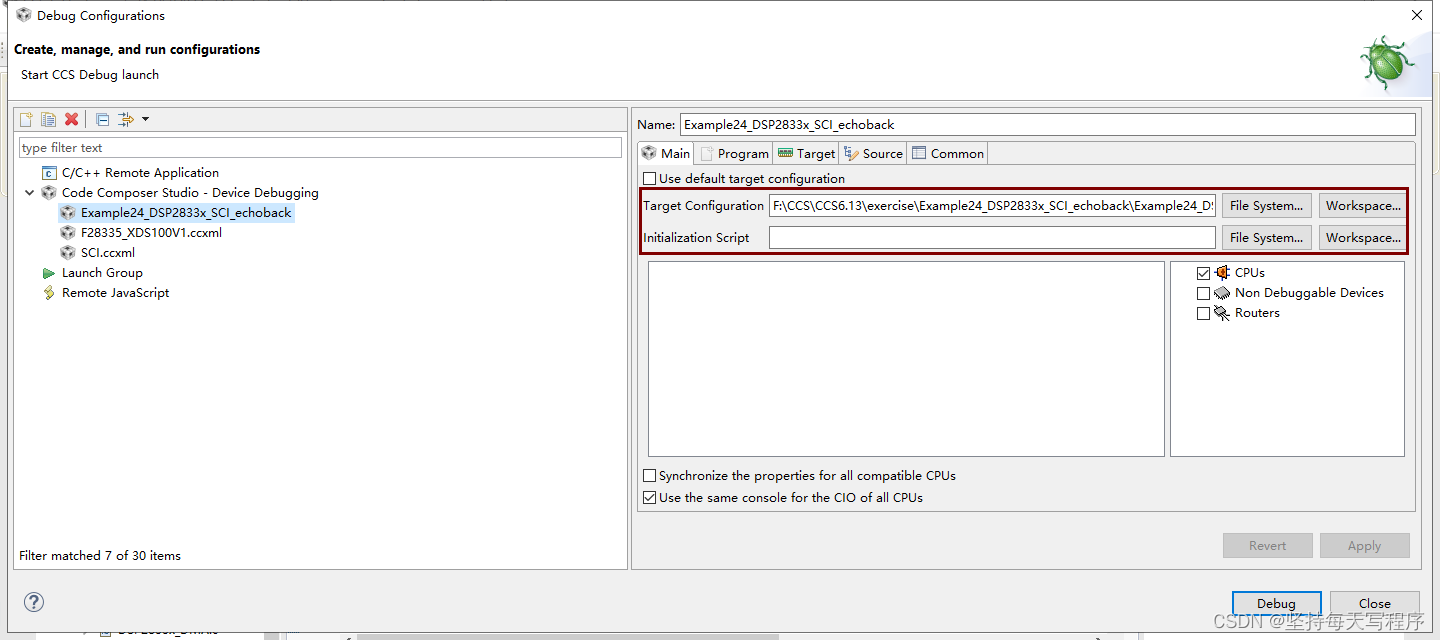This screenshot has width=1440, height=640.
Task: Click the Target Configuration path field
Action: pos(992,206)
